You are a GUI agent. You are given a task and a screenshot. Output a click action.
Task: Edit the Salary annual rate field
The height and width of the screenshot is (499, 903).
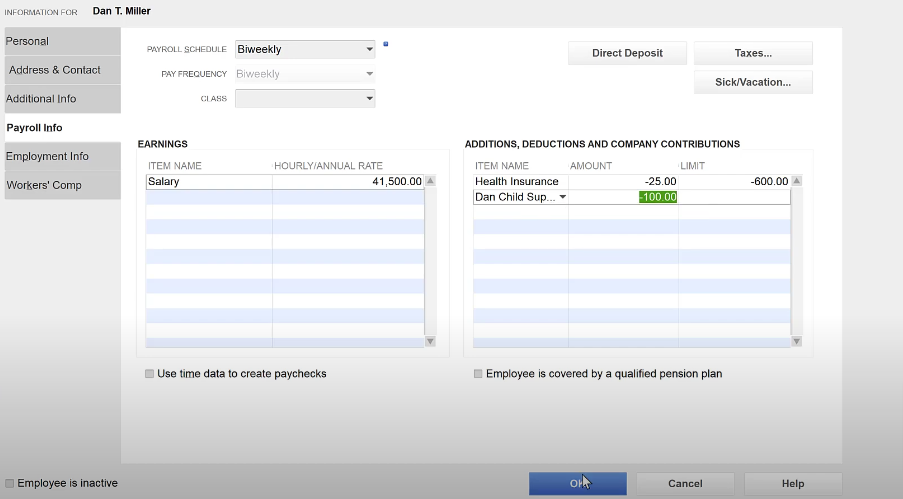coord(348,182)
